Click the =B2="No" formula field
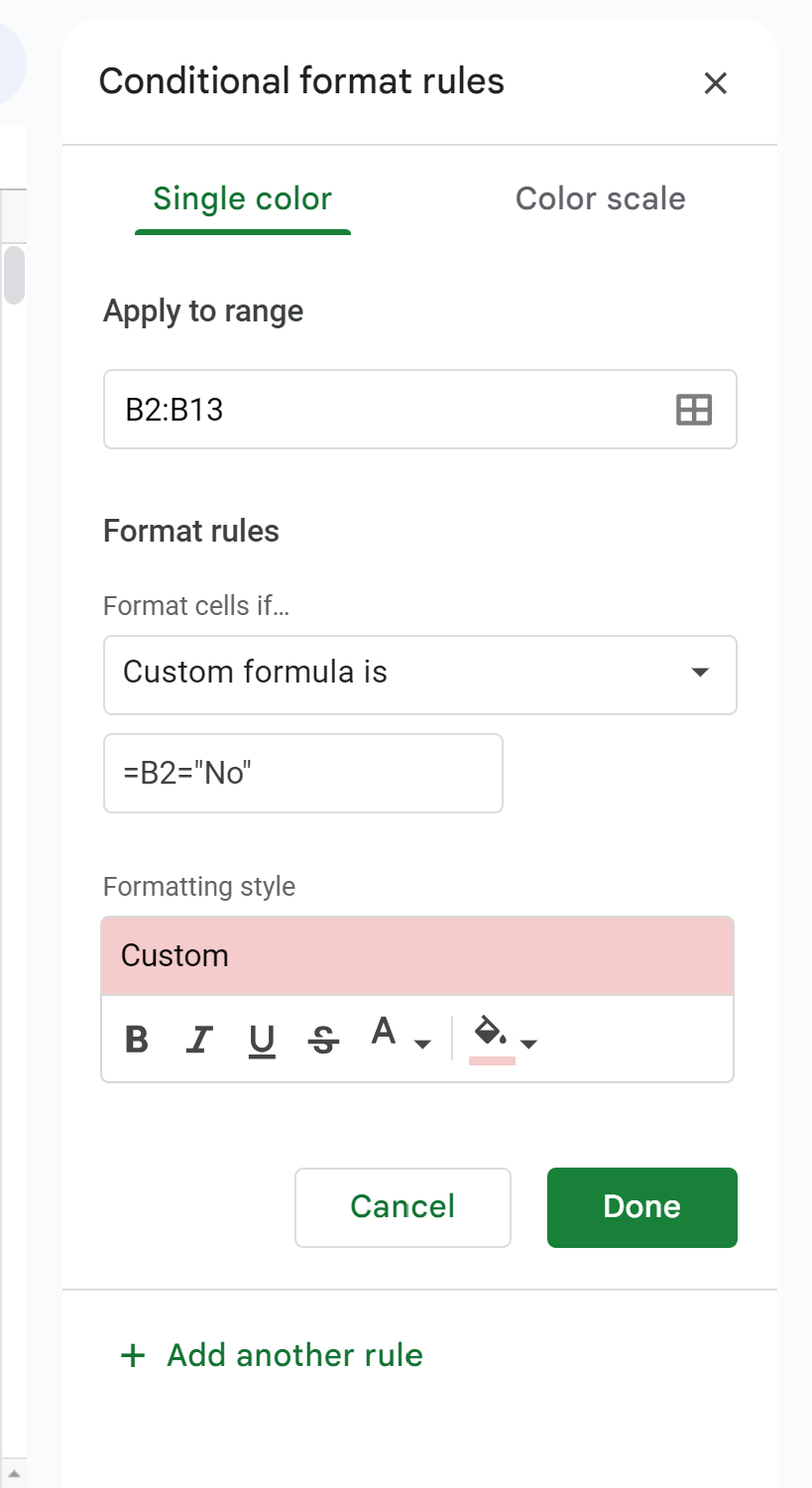The image size is (812, 1488). (x=302, y=773)
